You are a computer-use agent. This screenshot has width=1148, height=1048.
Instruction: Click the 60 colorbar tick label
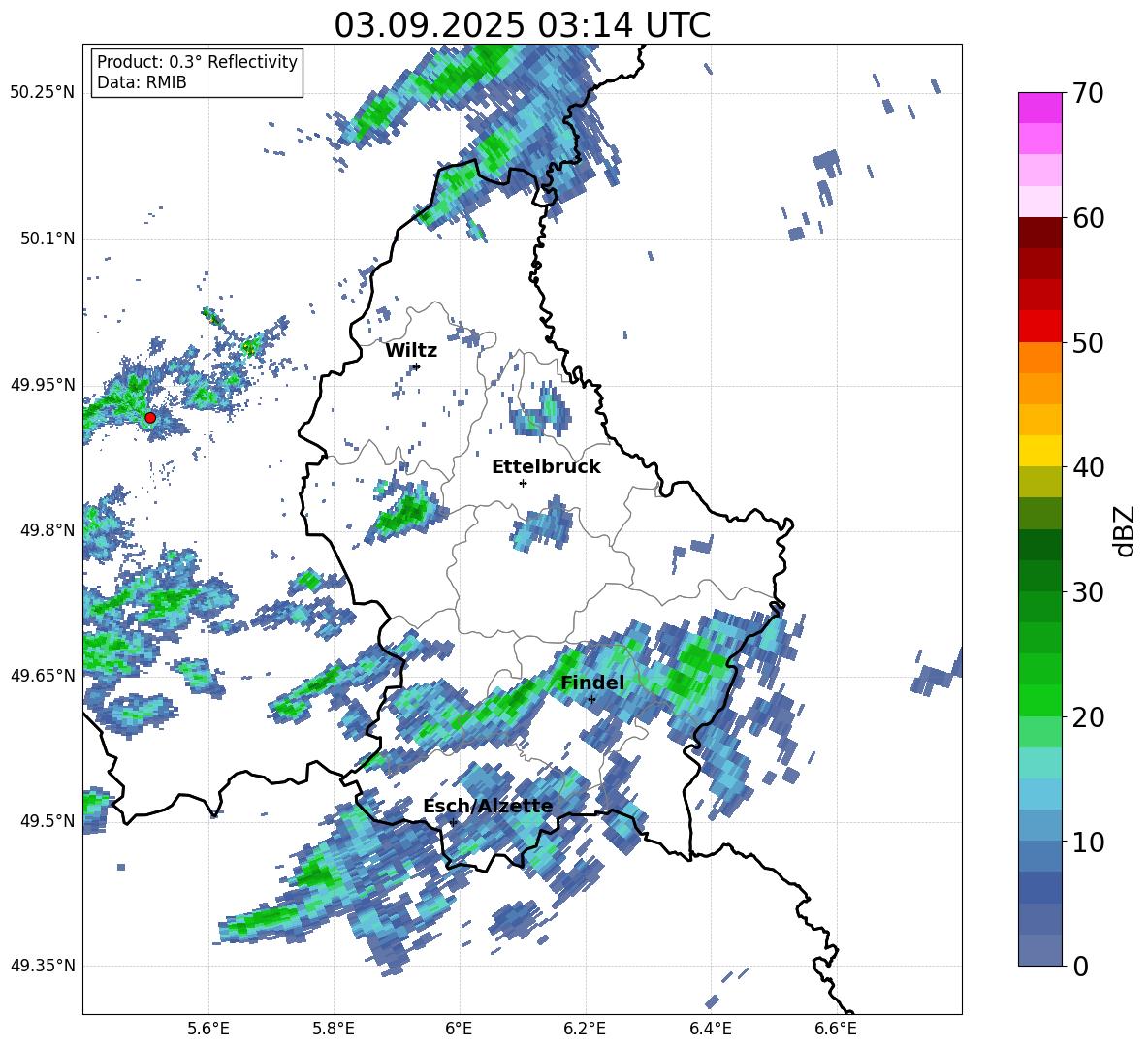point(1088,218)
